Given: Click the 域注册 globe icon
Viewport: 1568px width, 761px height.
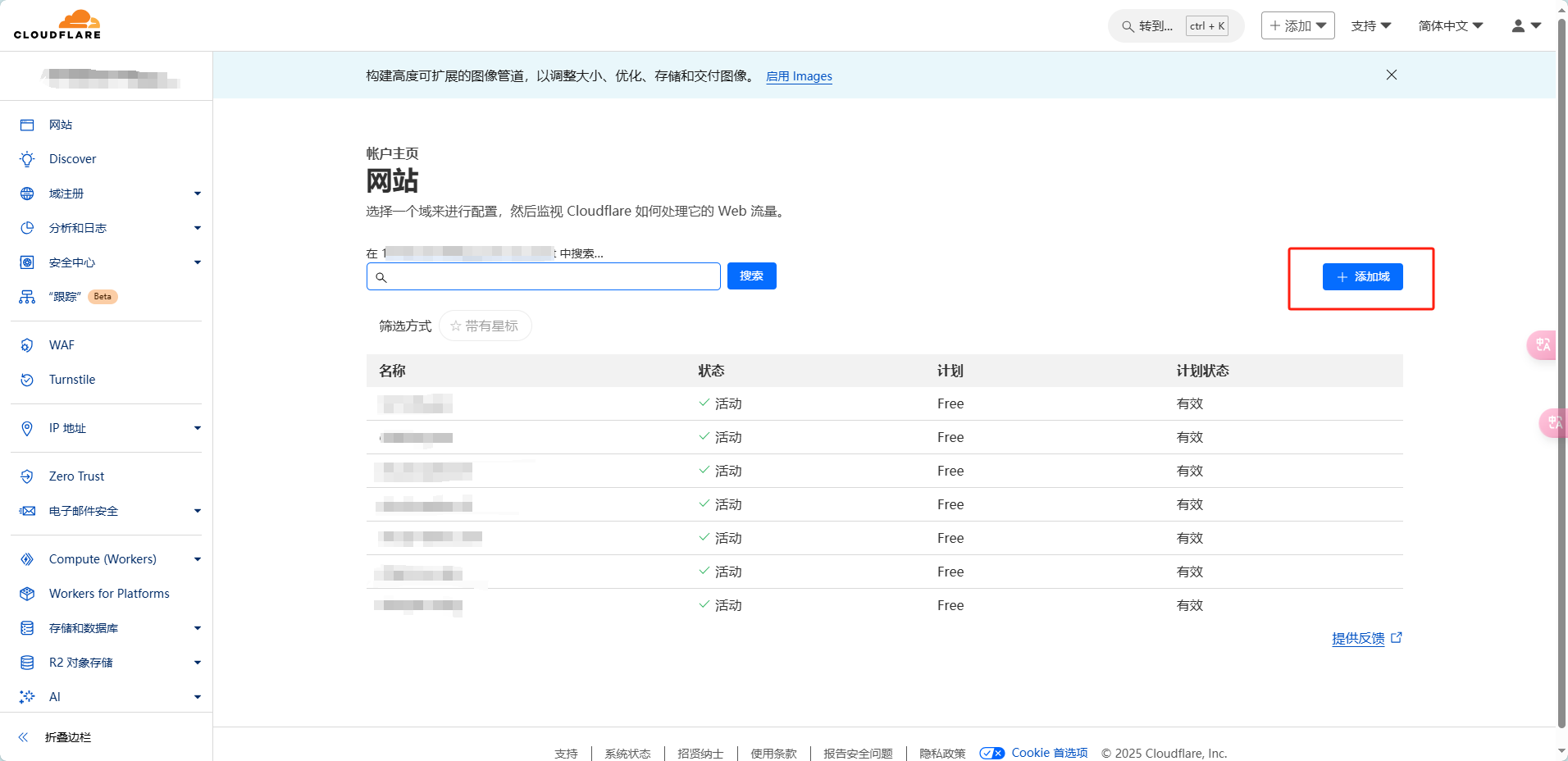Looking at the screenshot, I should [x=27, y=194].
